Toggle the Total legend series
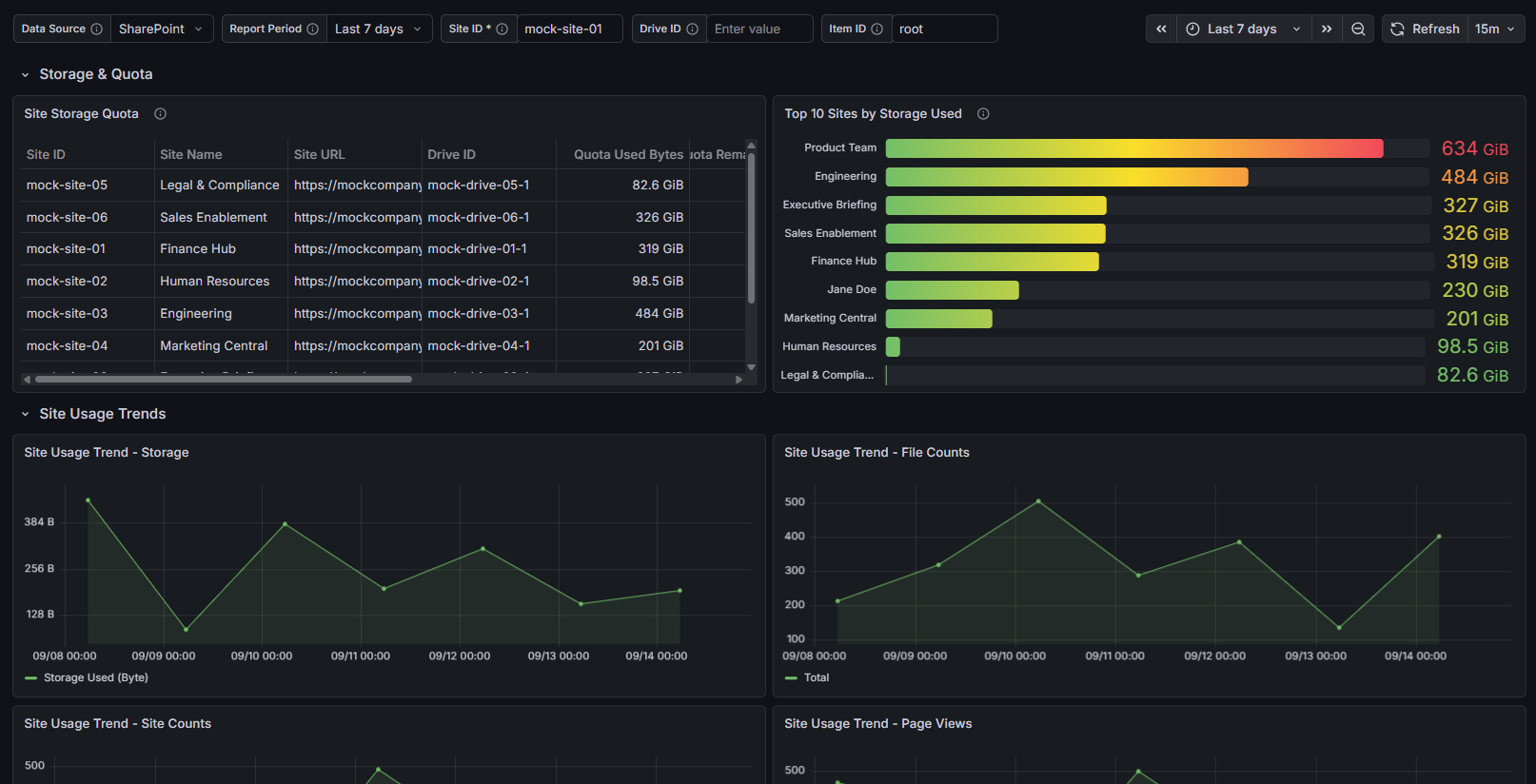This screenshot has width=1536, height=784. pos(817,677)
